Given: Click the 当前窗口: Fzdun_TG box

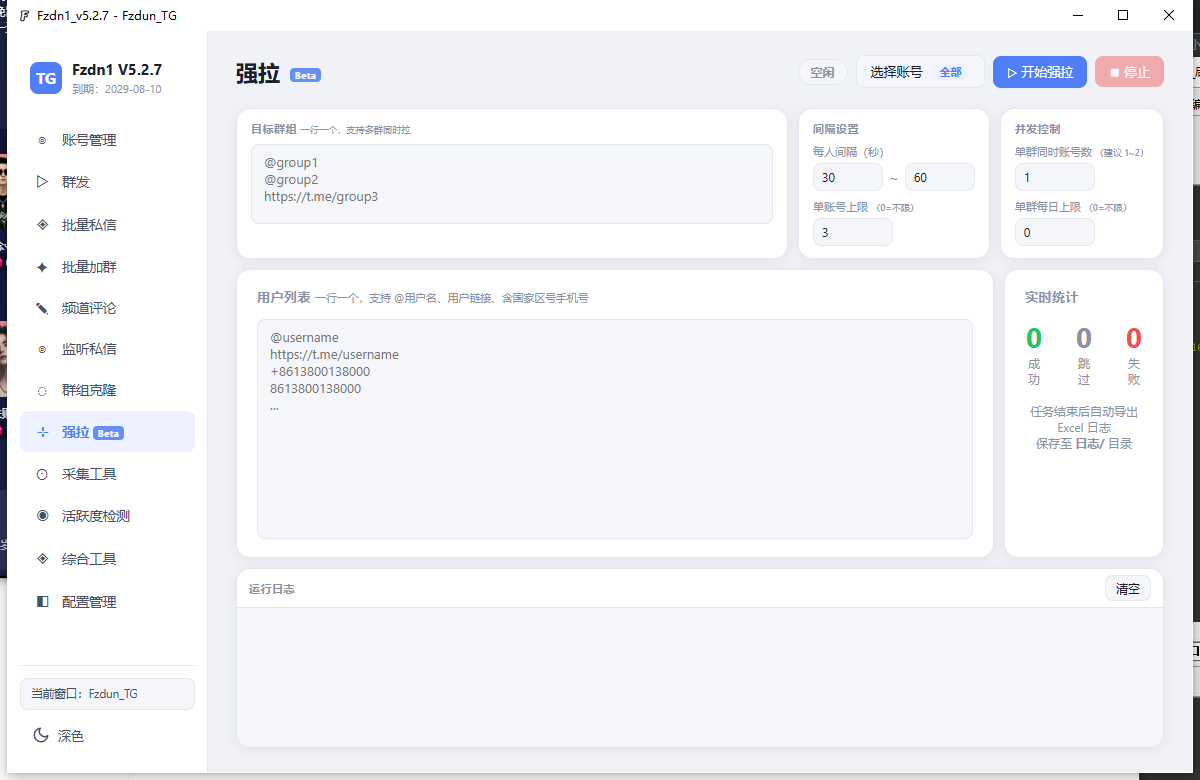Looking at the screenshot, I should tap(107, 694).
